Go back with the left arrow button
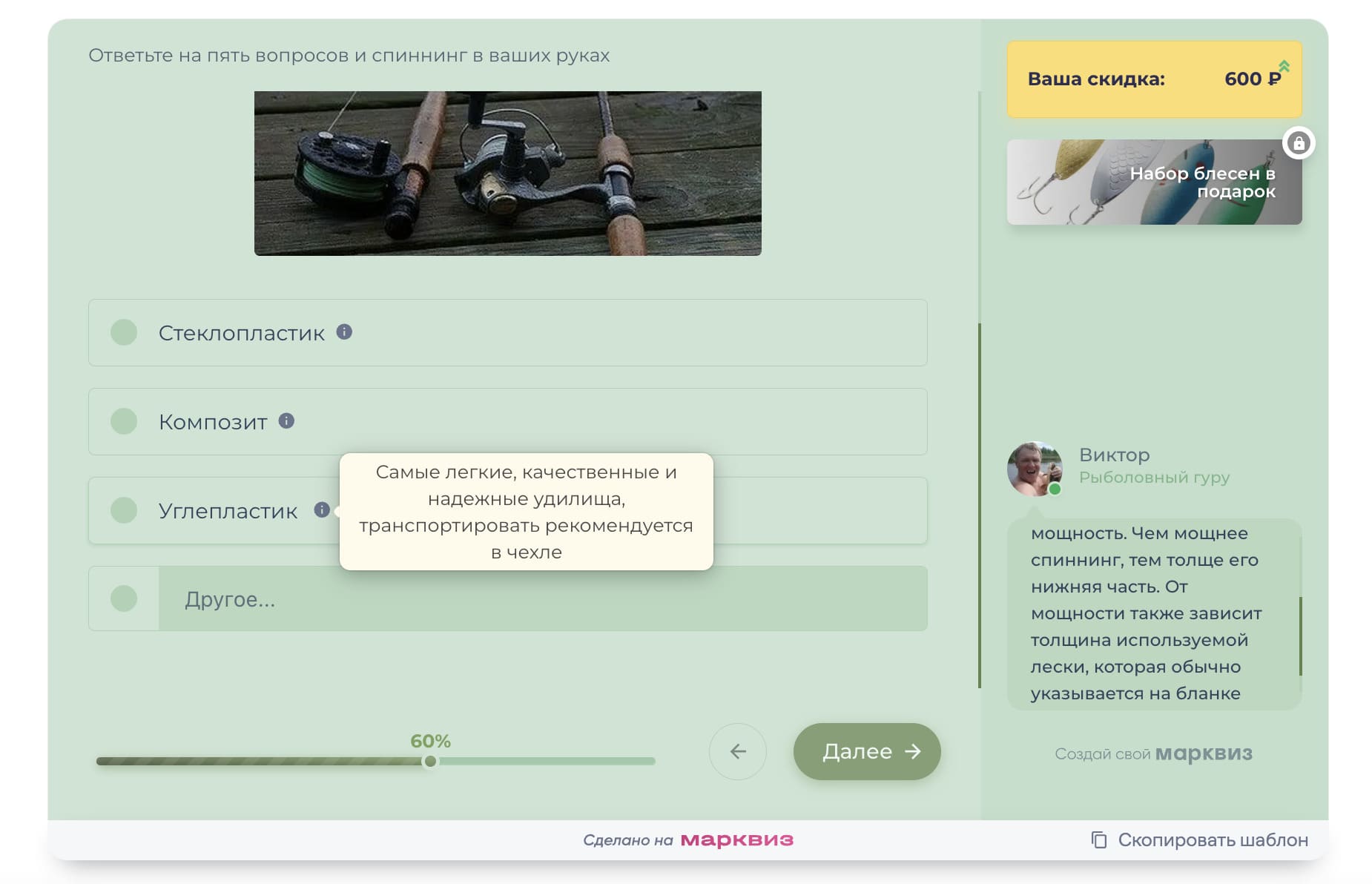The width and height of the screenshot is (1372, 884). pyautogui.click(x=737, y=751)
